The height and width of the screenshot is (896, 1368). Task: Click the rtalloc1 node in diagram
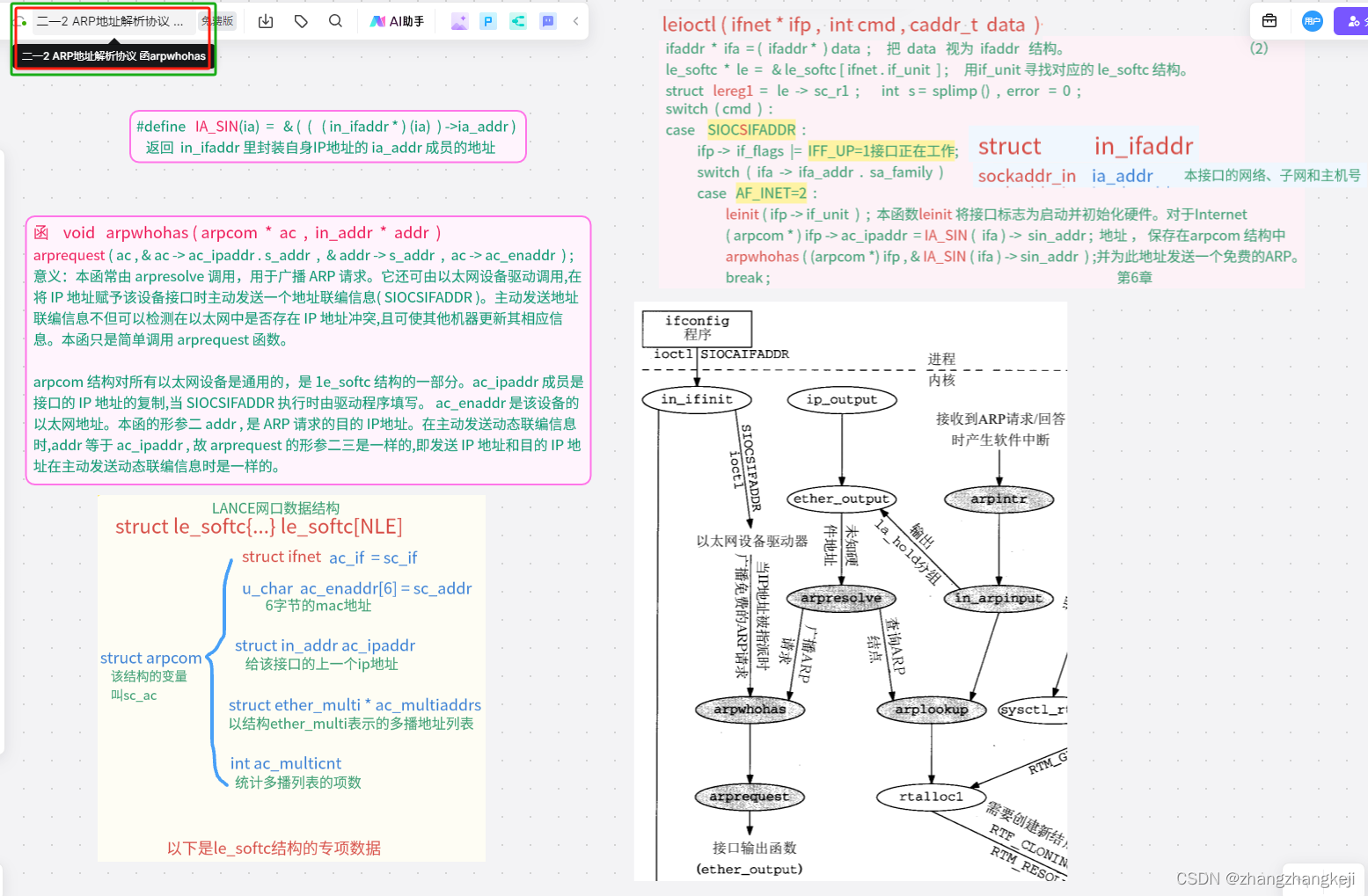pyautogui.click(x=931, y=797)
